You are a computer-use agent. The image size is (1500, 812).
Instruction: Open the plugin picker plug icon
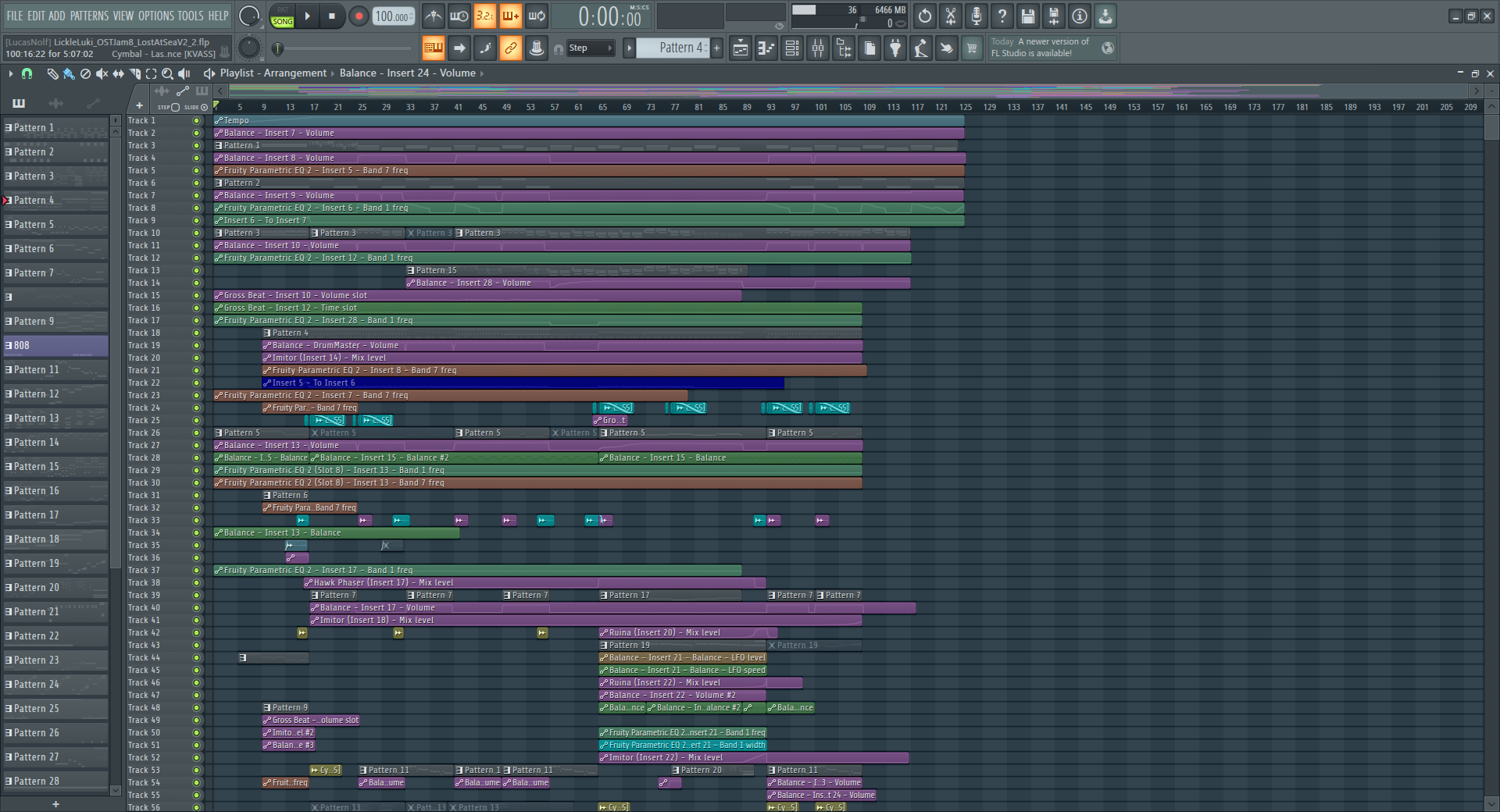pyautogui.click(x=895, y=48)
